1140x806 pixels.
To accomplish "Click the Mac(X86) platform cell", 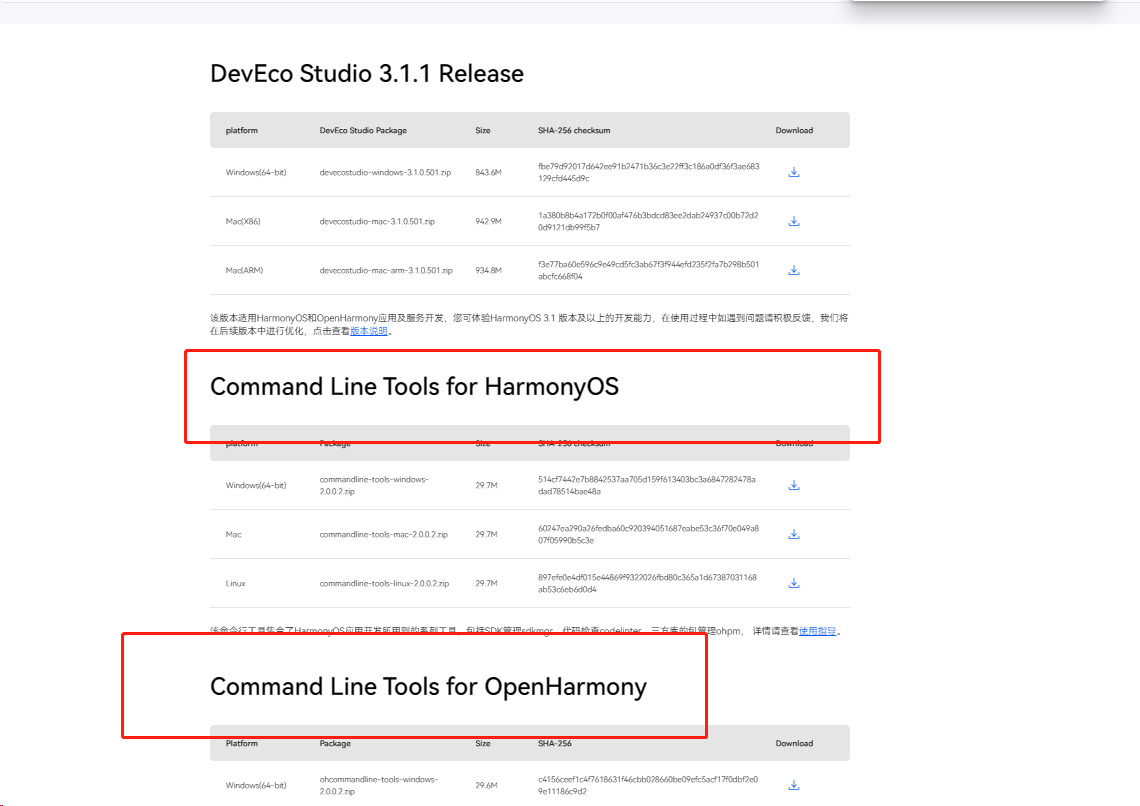I will [243, 221].
